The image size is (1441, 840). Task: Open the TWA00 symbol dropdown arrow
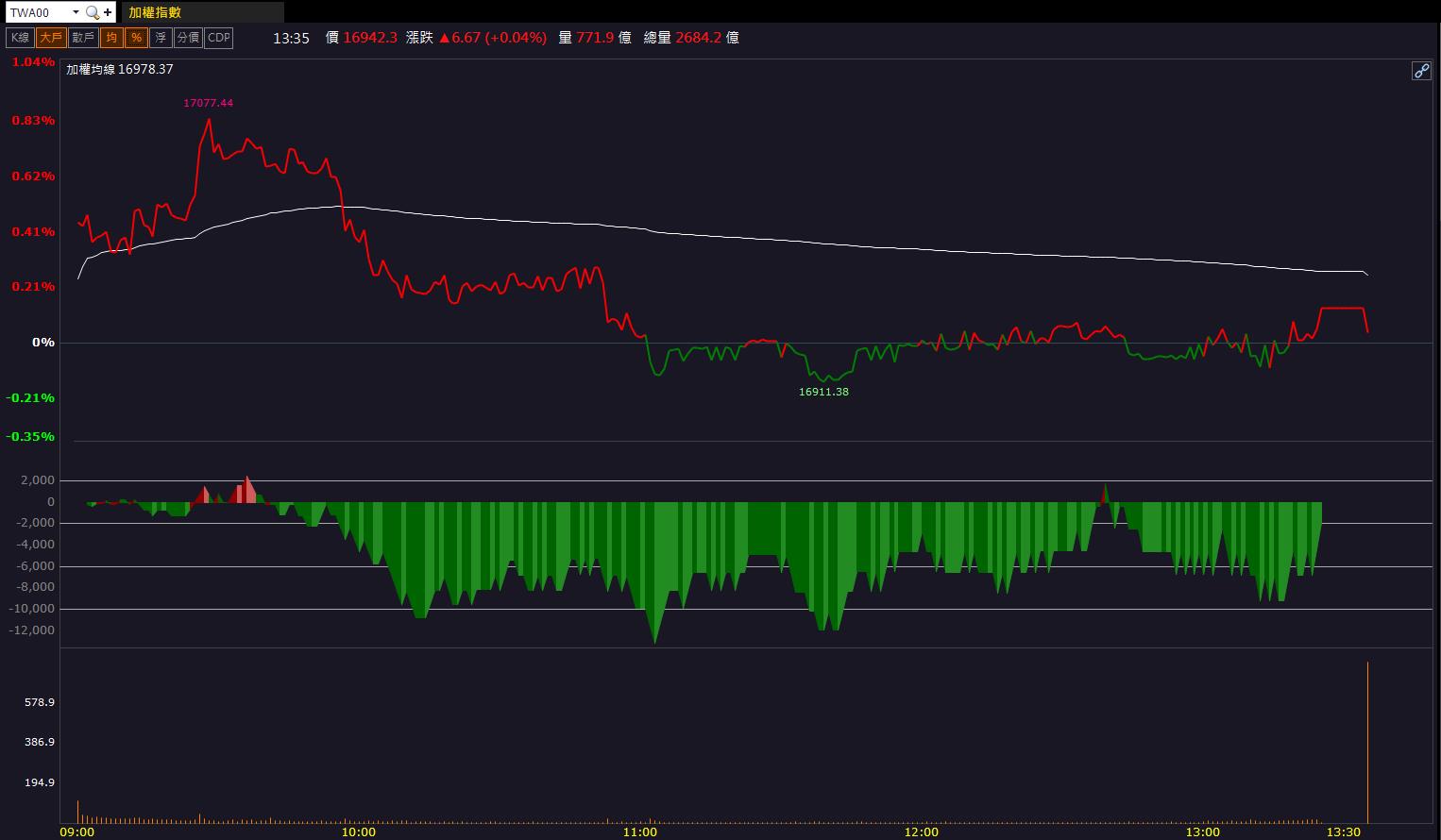tap(76, 12)
